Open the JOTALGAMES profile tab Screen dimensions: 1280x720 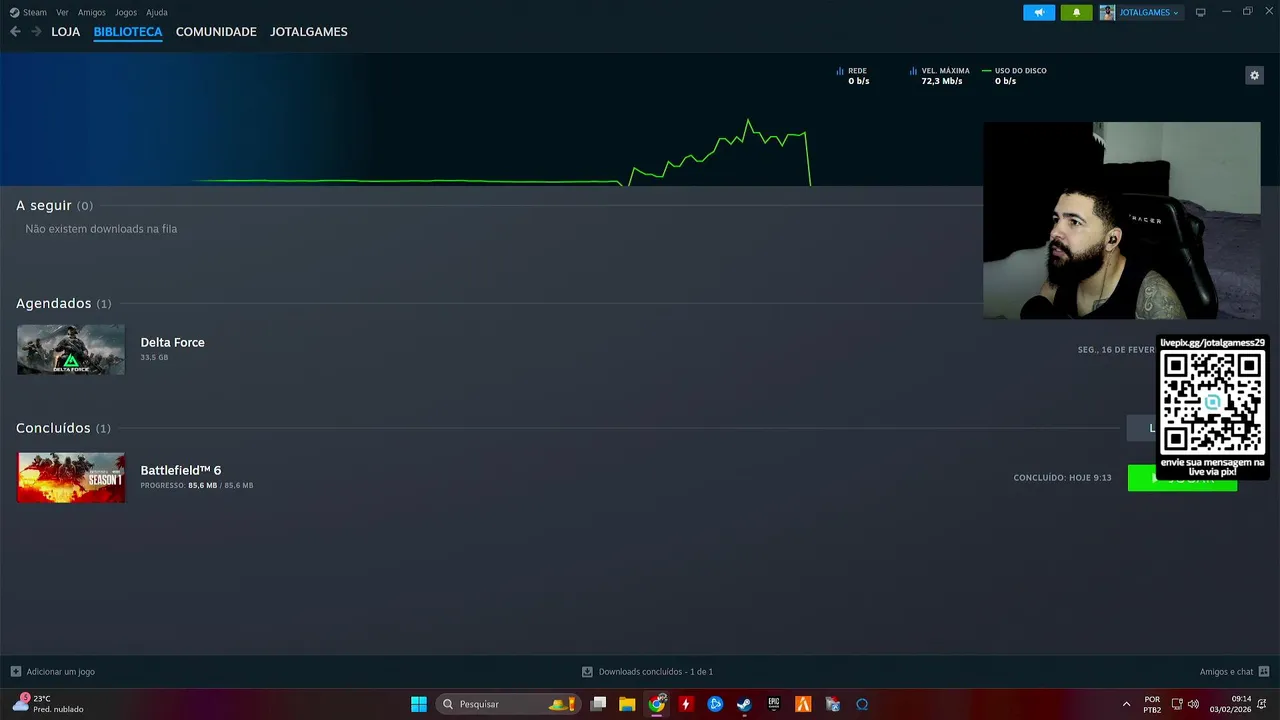(x=309, y=32)
